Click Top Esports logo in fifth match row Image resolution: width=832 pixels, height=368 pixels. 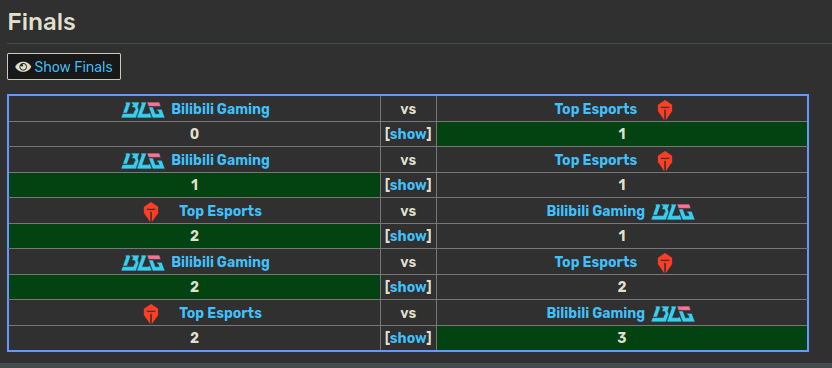coord(151,313)
